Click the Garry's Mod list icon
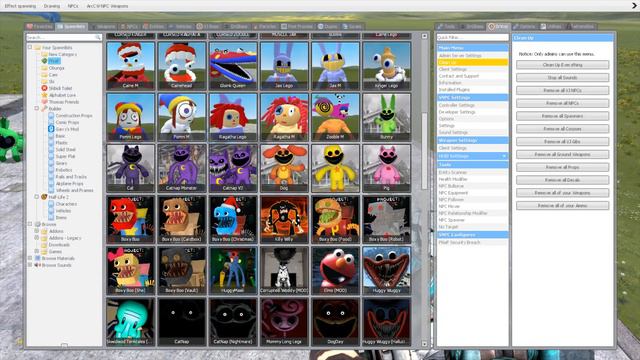 tap(51, 129)
